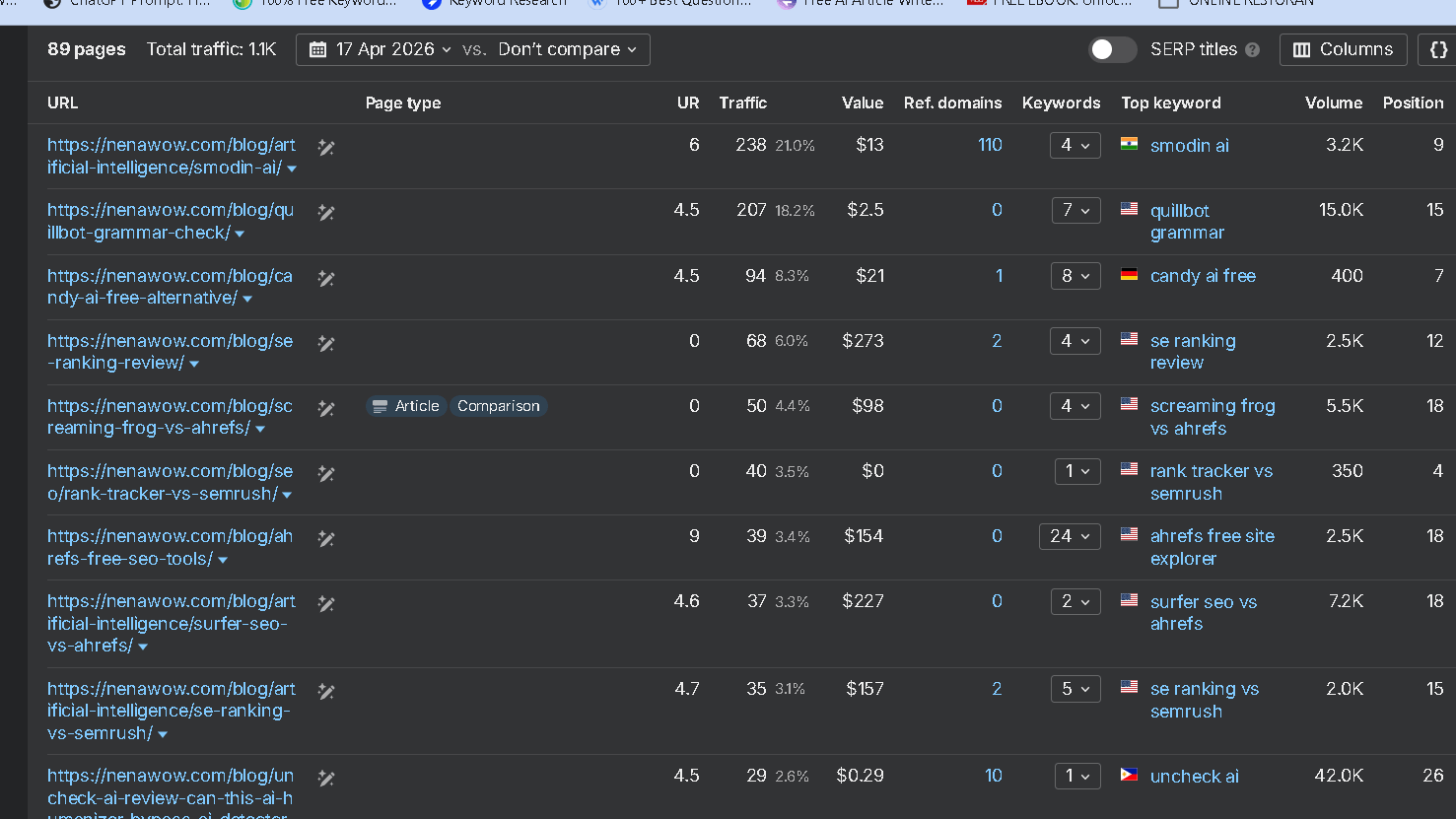1456x819 pixels.
Task: Sort by the Value column header
Action: [x=863, y=102]
